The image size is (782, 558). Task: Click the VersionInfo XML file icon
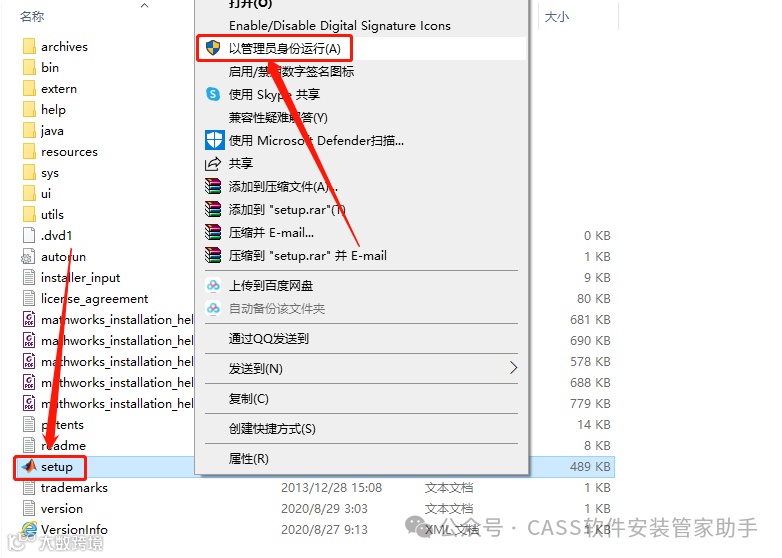point(29,529)
